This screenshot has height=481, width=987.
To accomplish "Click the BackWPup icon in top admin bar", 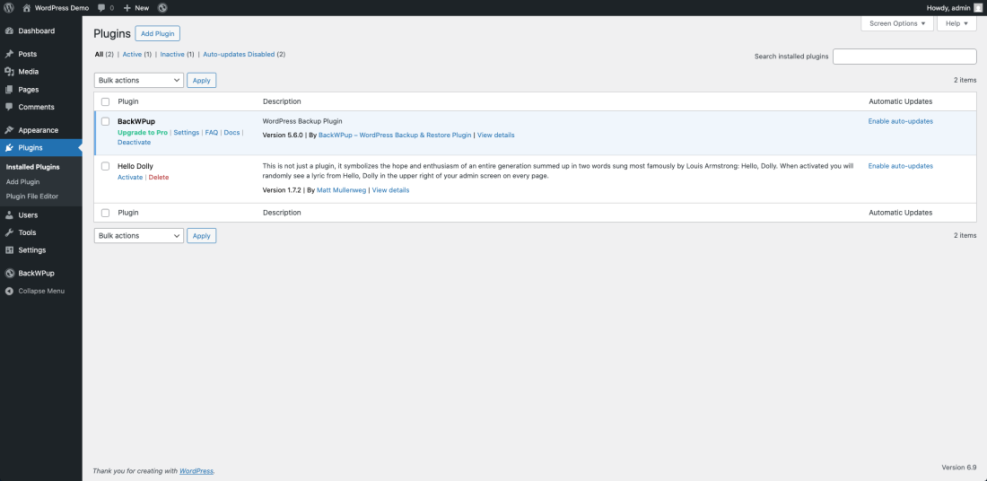I will click(x=162, y=8).
